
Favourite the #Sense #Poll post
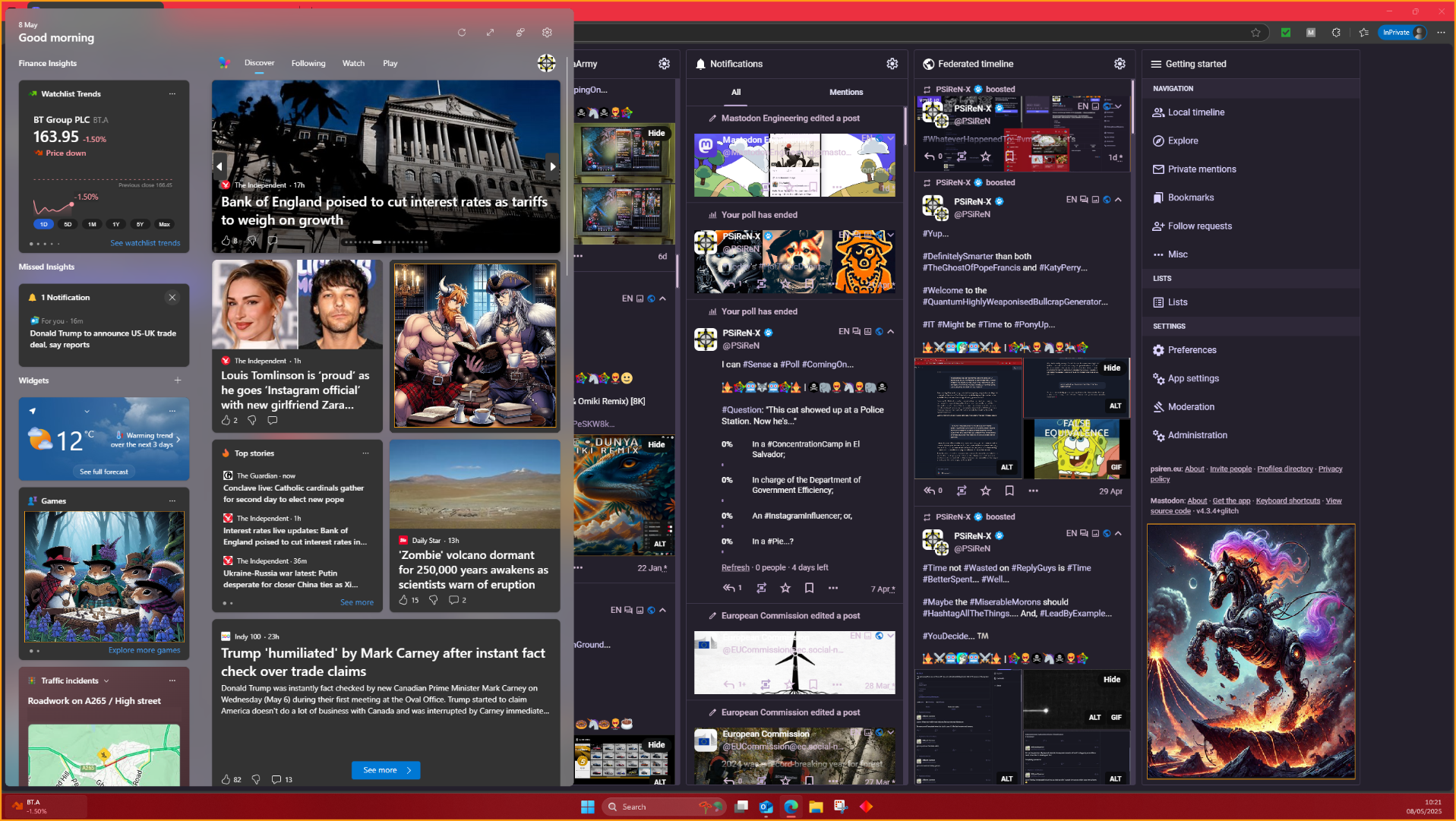tap(785, 588)
